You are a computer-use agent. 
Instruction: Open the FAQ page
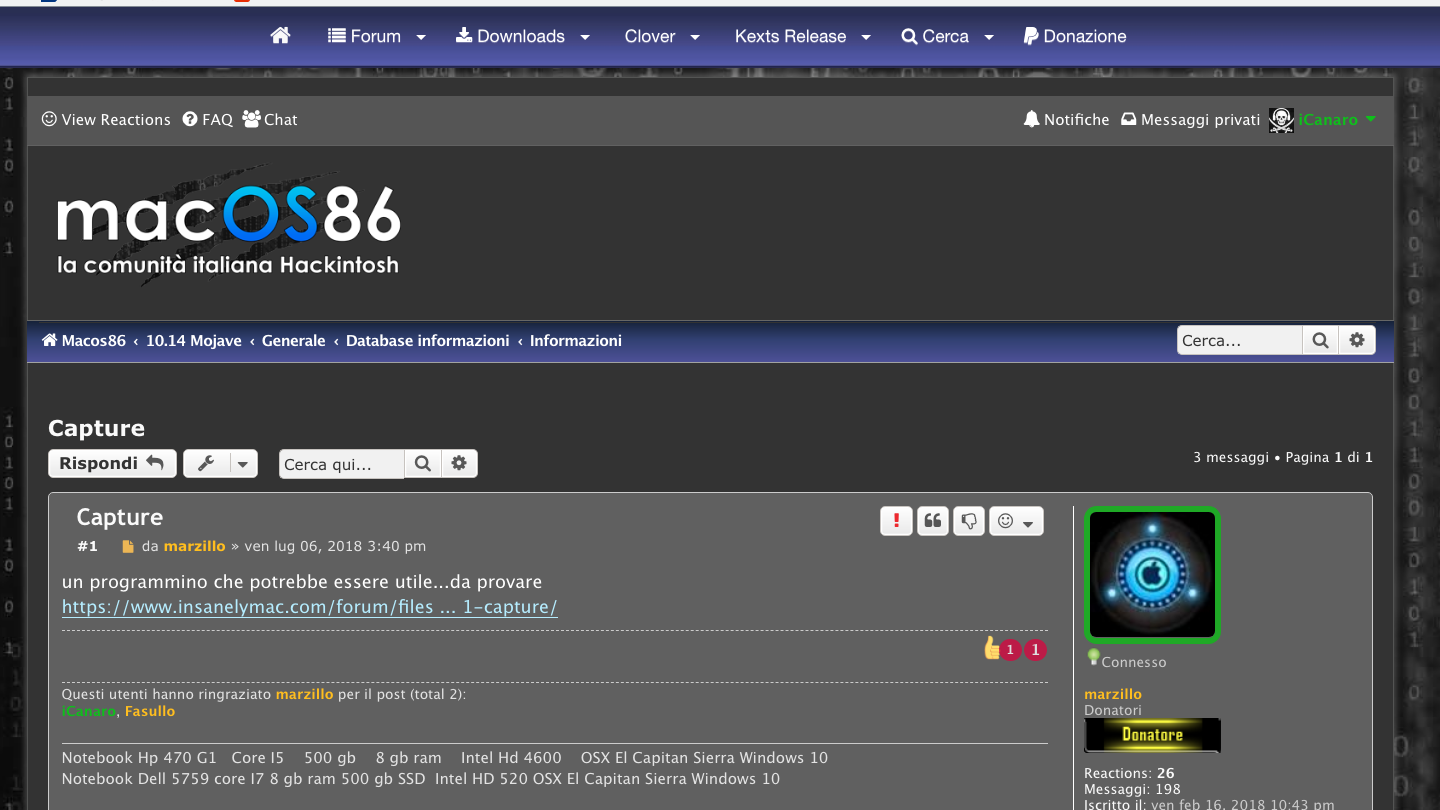coord(207,119)
